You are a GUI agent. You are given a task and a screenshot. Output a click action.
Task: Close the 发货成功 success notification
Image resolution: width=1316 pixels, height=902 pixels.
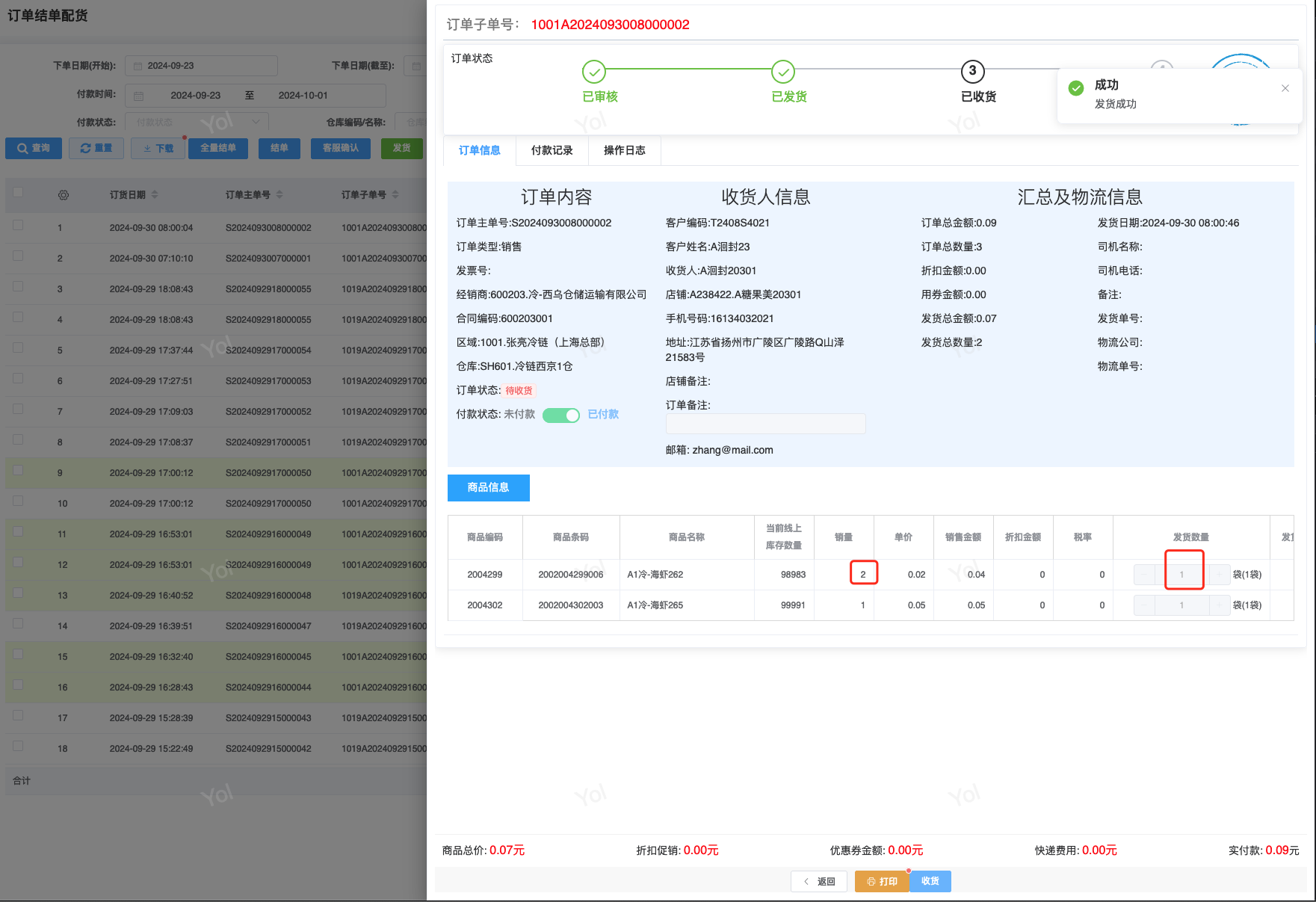click(x=1285, y=88)
